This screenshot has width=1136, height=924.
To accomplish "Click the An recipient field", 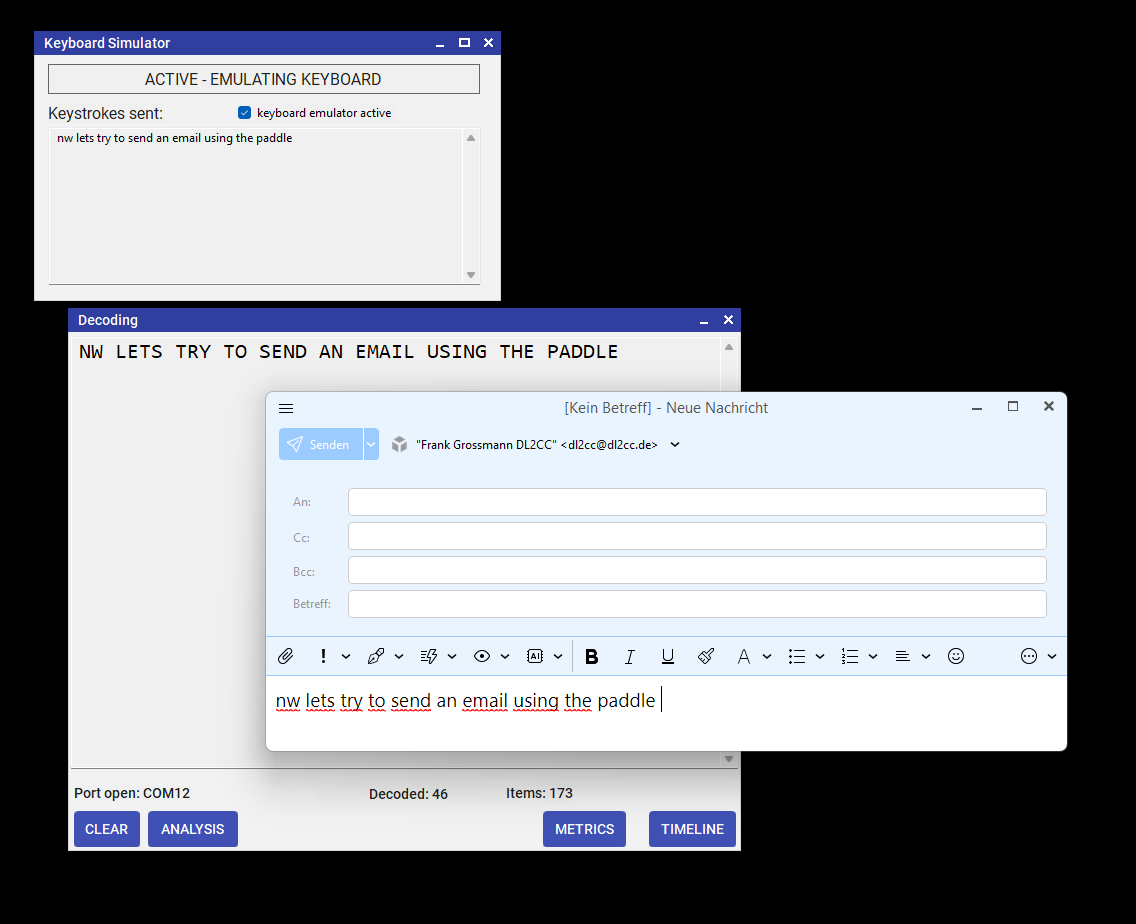I will click(697, 502).
